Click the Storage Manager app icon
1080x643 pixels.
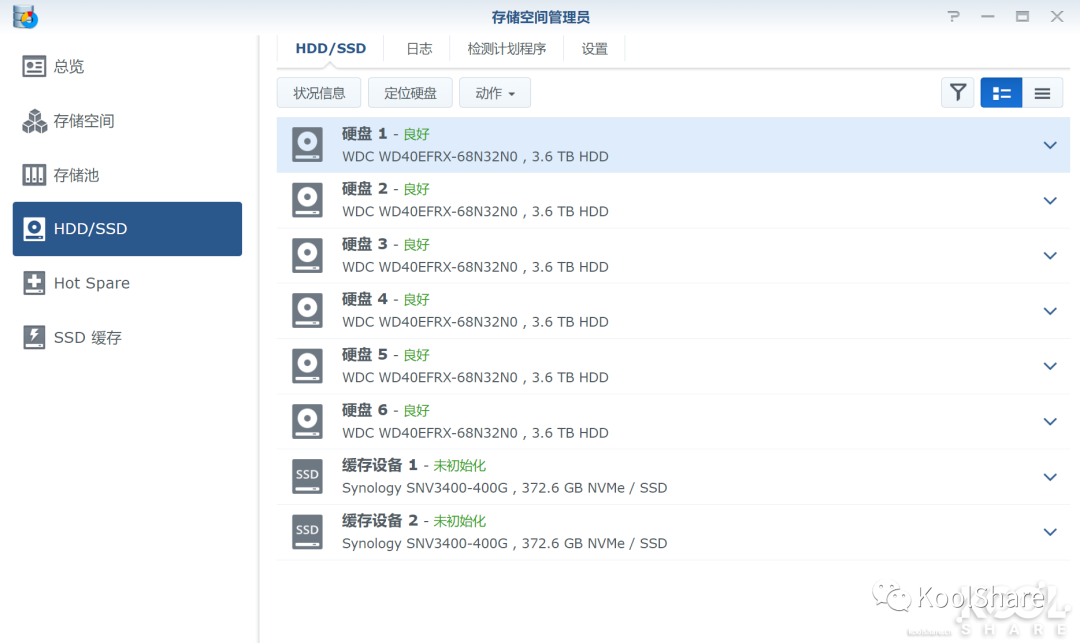click(x=25, y=17)
